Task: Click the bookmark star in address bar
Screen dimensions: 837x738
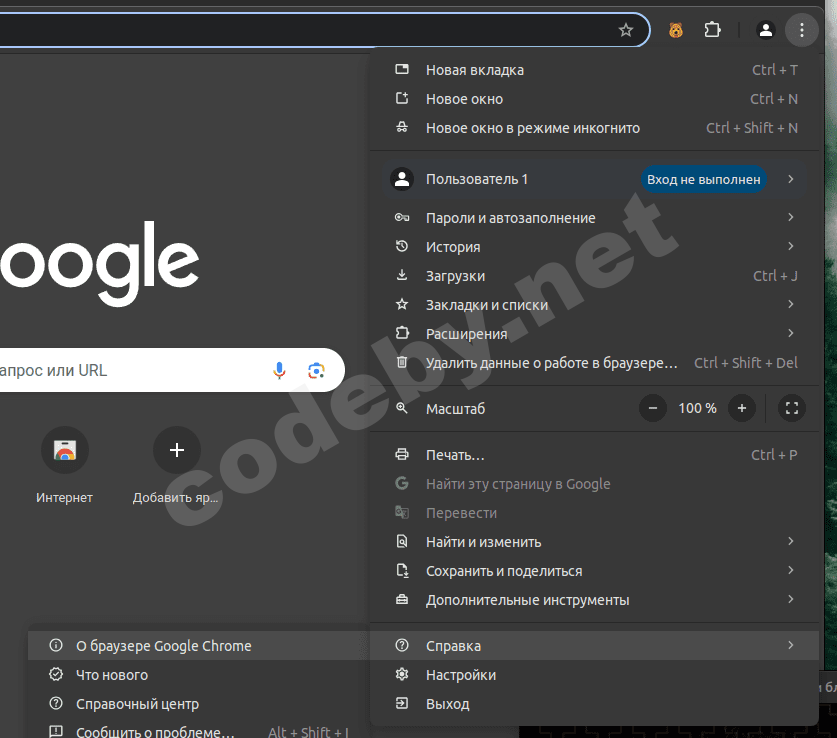Action: (626, 30)
